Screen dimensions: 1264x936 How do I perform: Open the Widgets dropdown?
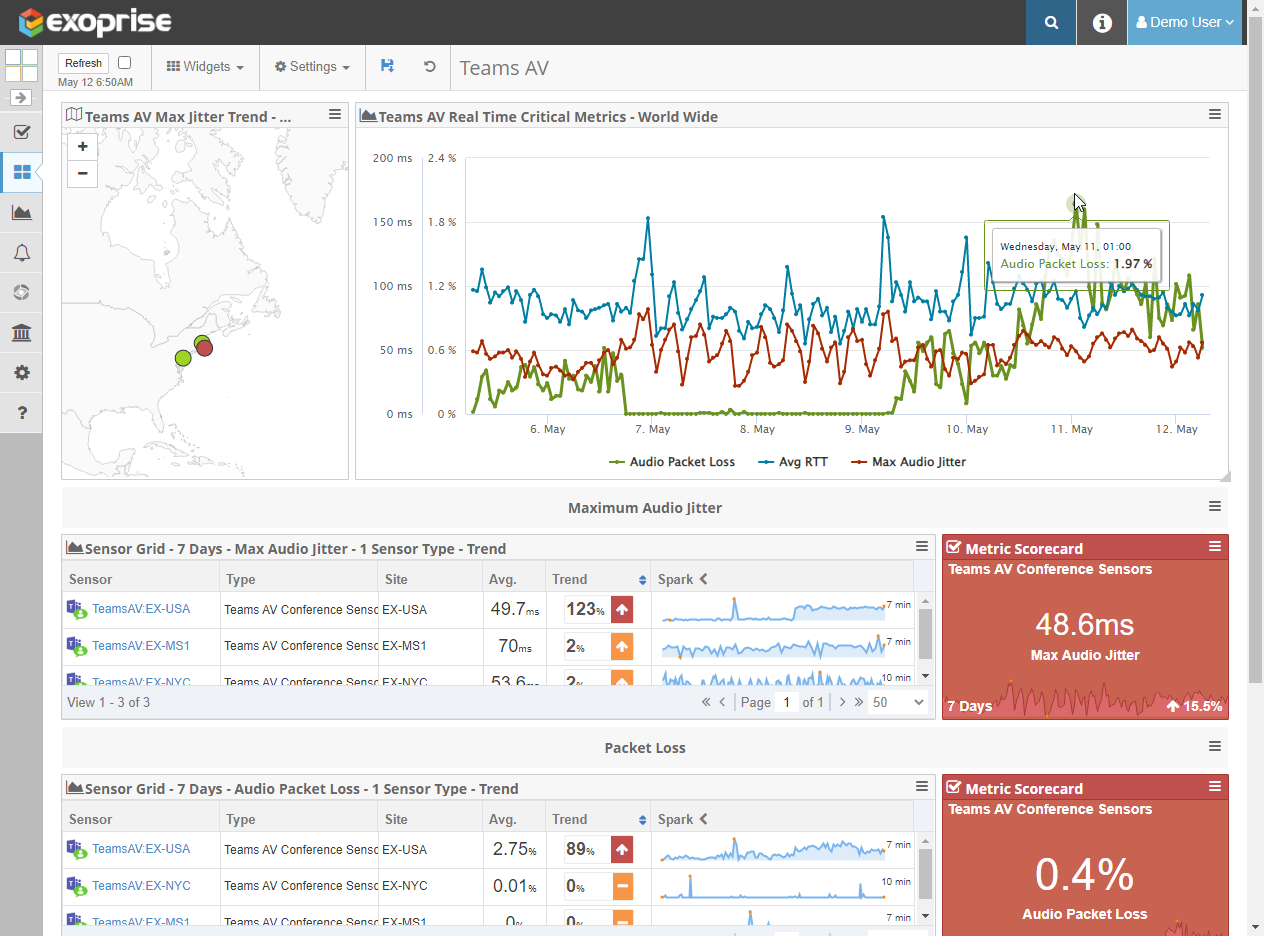click(x=205, y=67)
